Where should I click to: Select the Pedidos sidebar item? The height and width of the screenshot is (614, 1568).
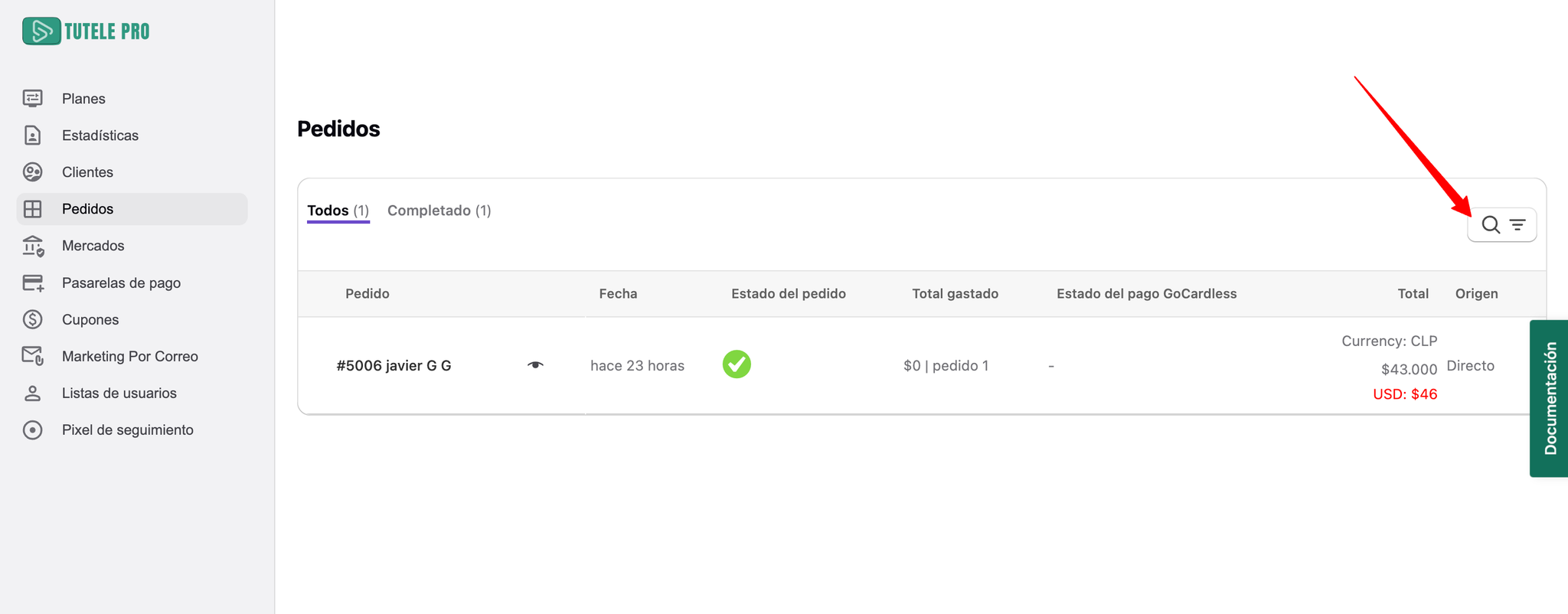tap(87, 209)
